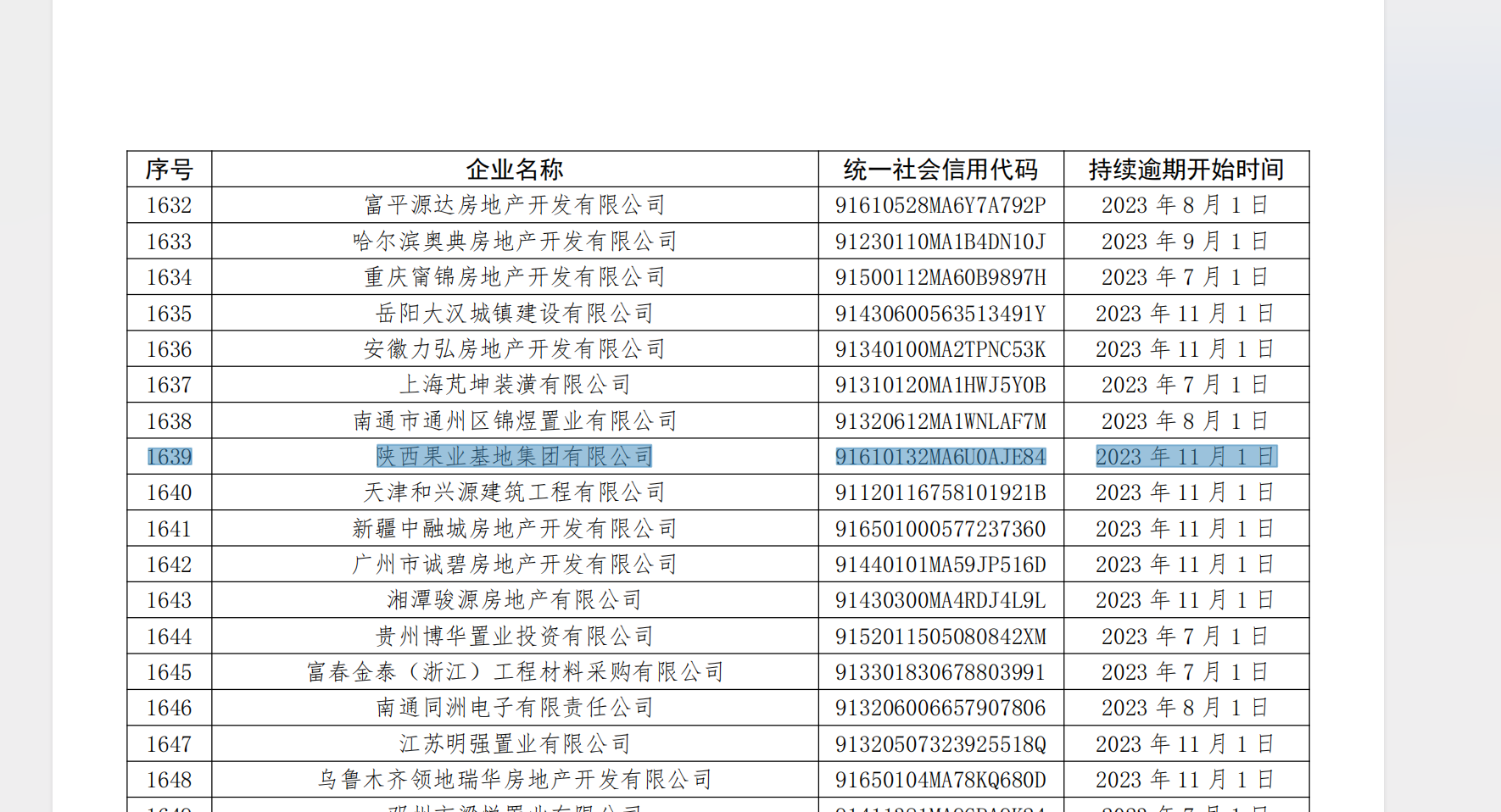Click serial number 1635
Viewport: 1501px width, 812px height.
[170, 314]
